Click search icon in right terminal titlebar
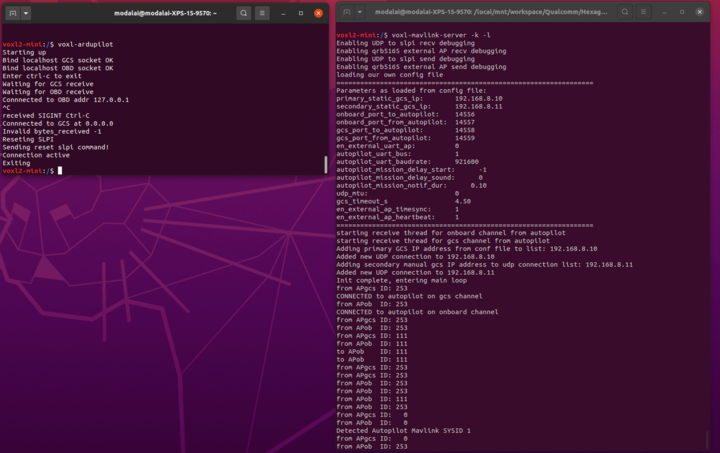The image size is (720, 453). (x=625, y=12)
